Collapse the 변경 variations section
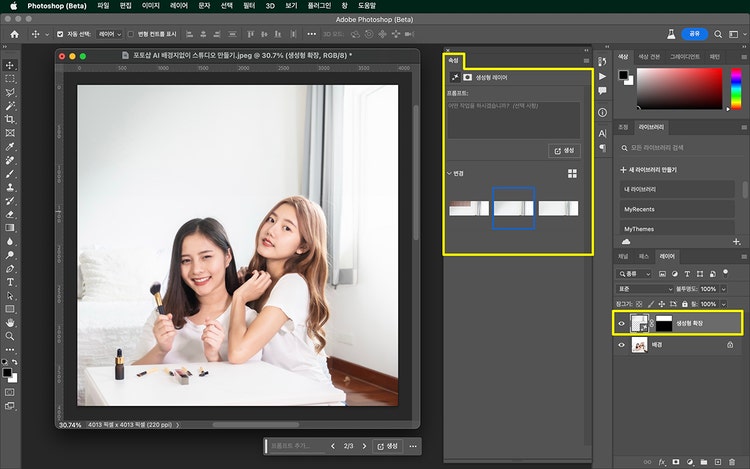This screenshot has width=750, height=469. coord(450,173)
